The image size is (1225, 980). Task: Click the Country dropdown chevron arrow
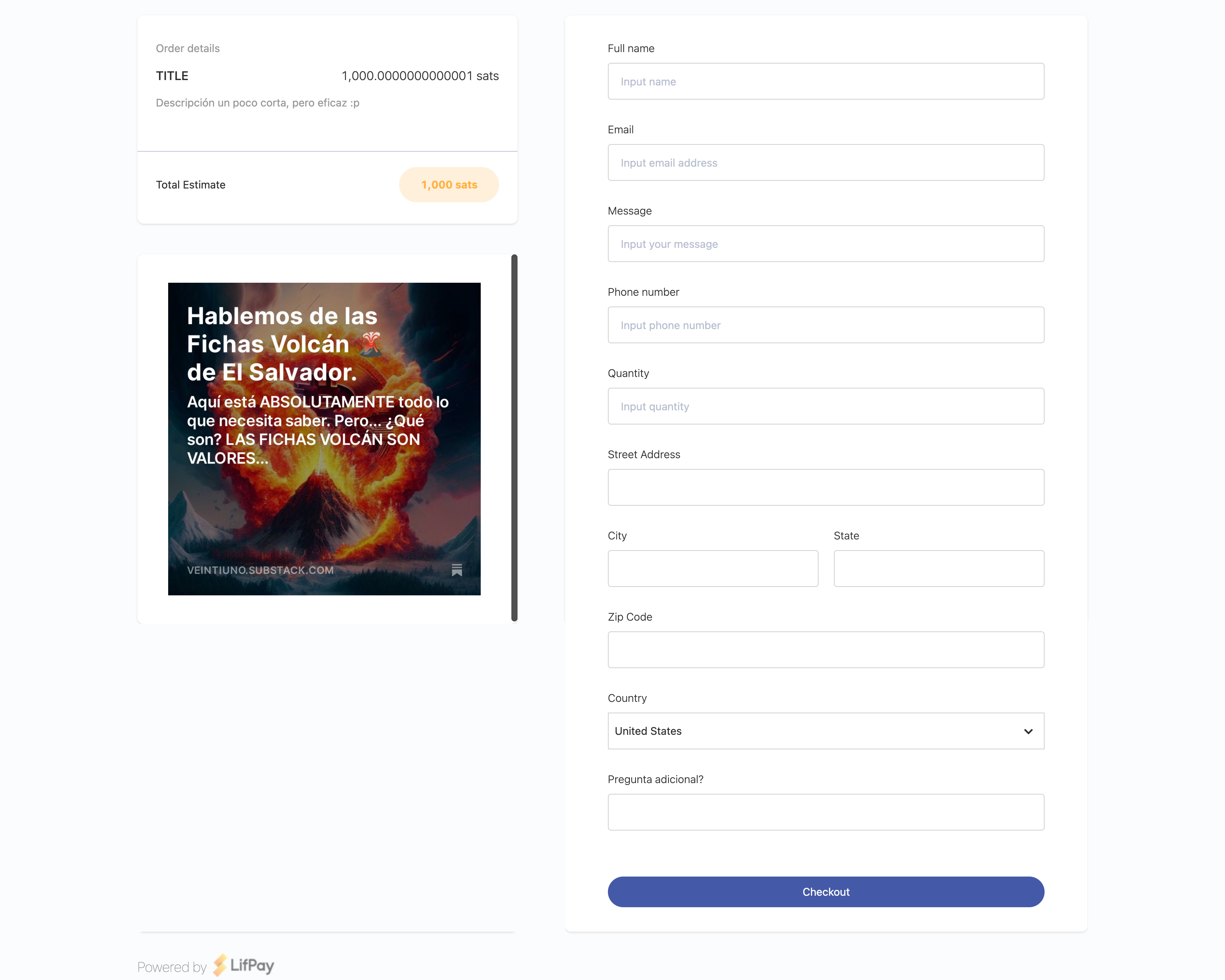click(x=1028, y=731)
